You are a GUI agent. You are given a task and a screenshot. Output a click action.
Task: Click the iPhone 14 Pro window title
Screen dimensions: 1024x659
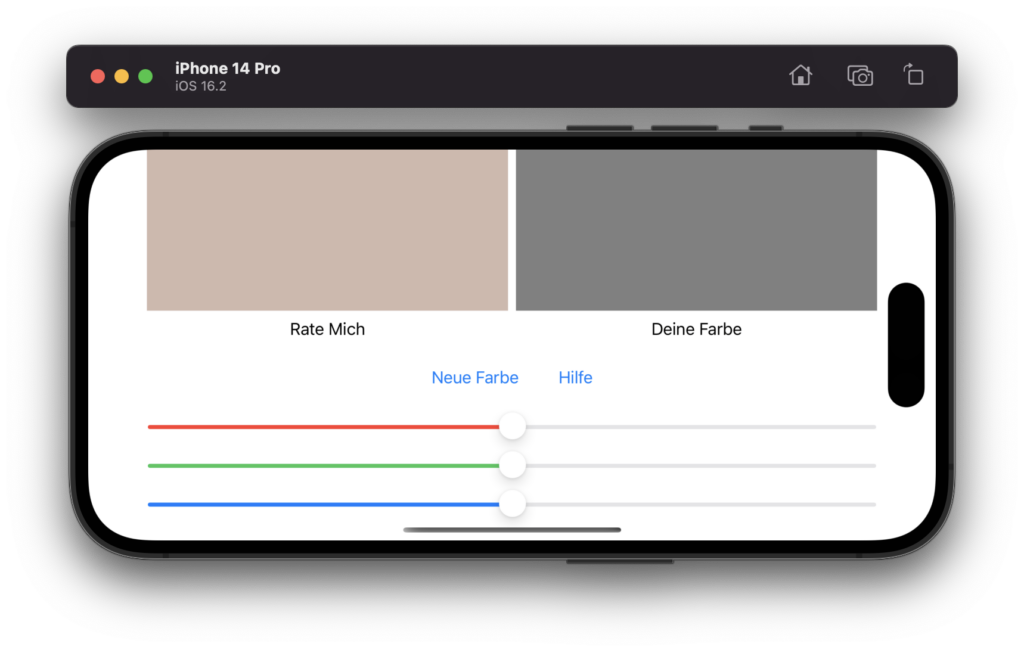click(x=227, y=68)
